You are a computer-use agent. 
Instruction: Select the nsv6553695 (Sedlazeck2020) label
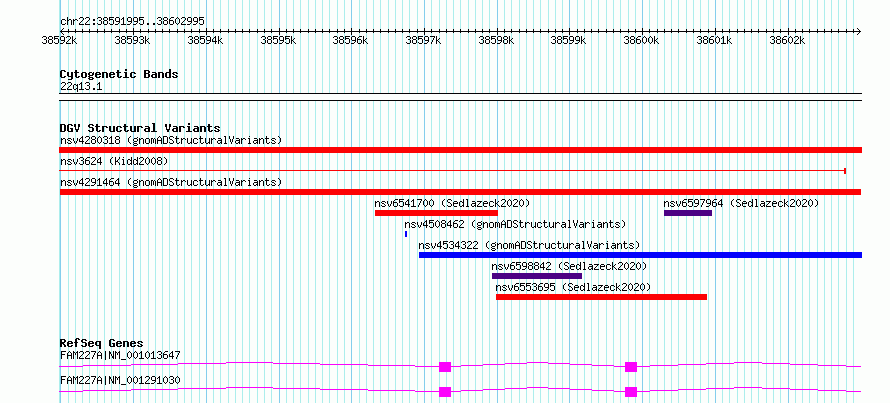point(573,287)
